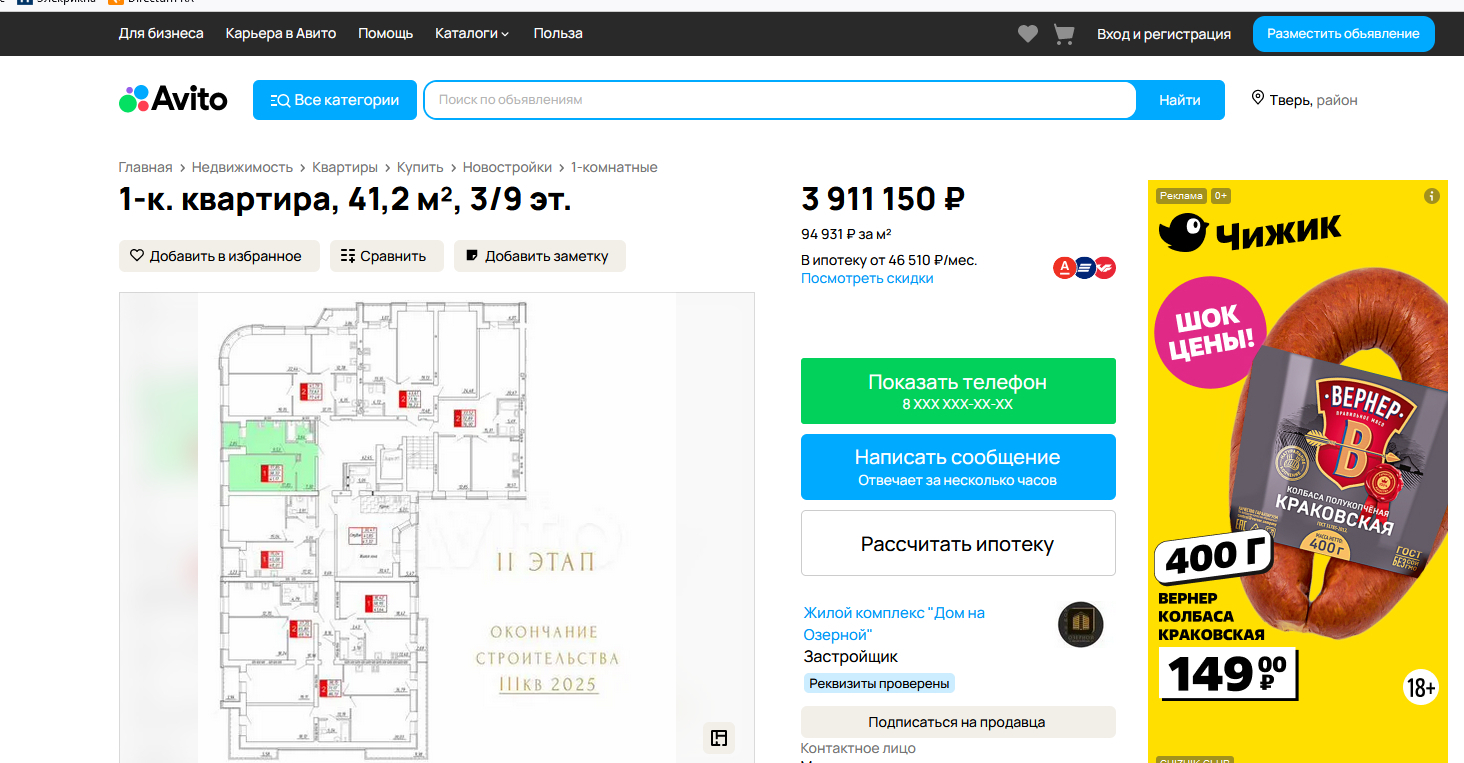Open Недвижимость breadcrumb
Screen dimensions: 1464x763
click(x=242, y=167)
